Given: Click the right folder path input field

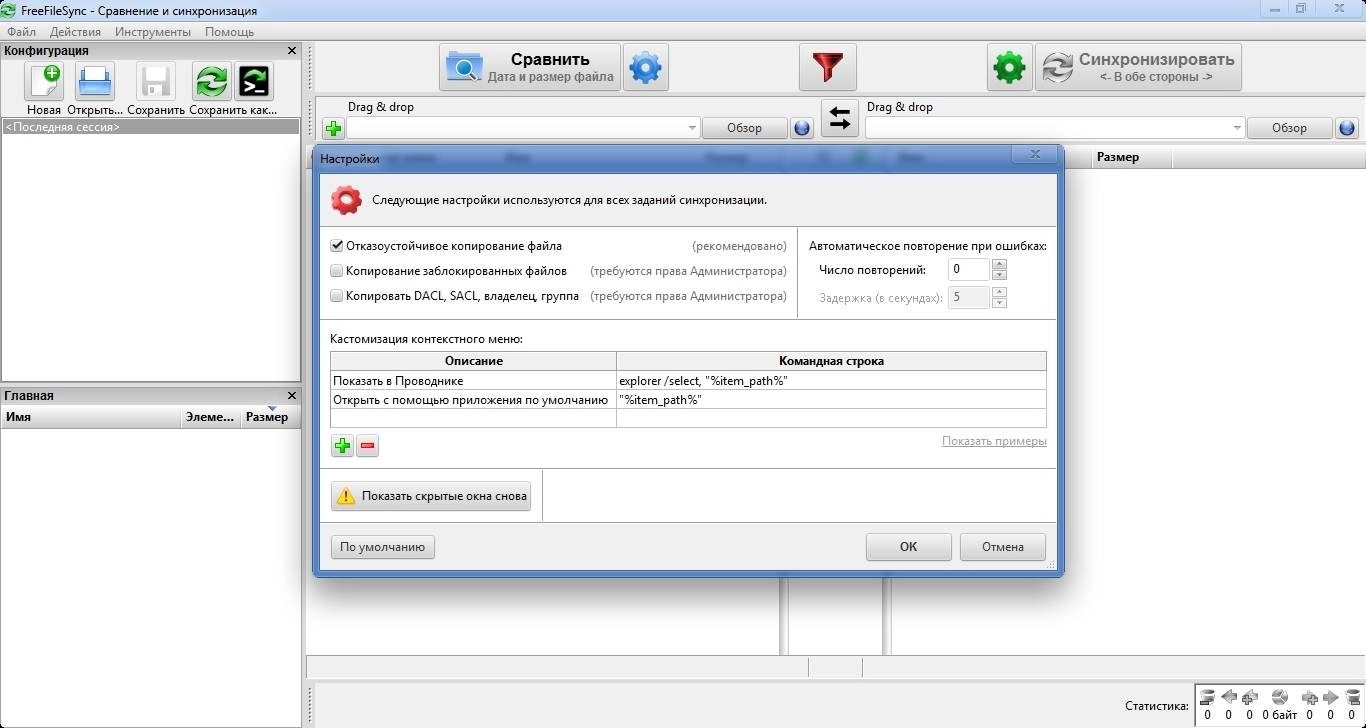Looking at the screenshot, I should click(x=1048, y=128).
